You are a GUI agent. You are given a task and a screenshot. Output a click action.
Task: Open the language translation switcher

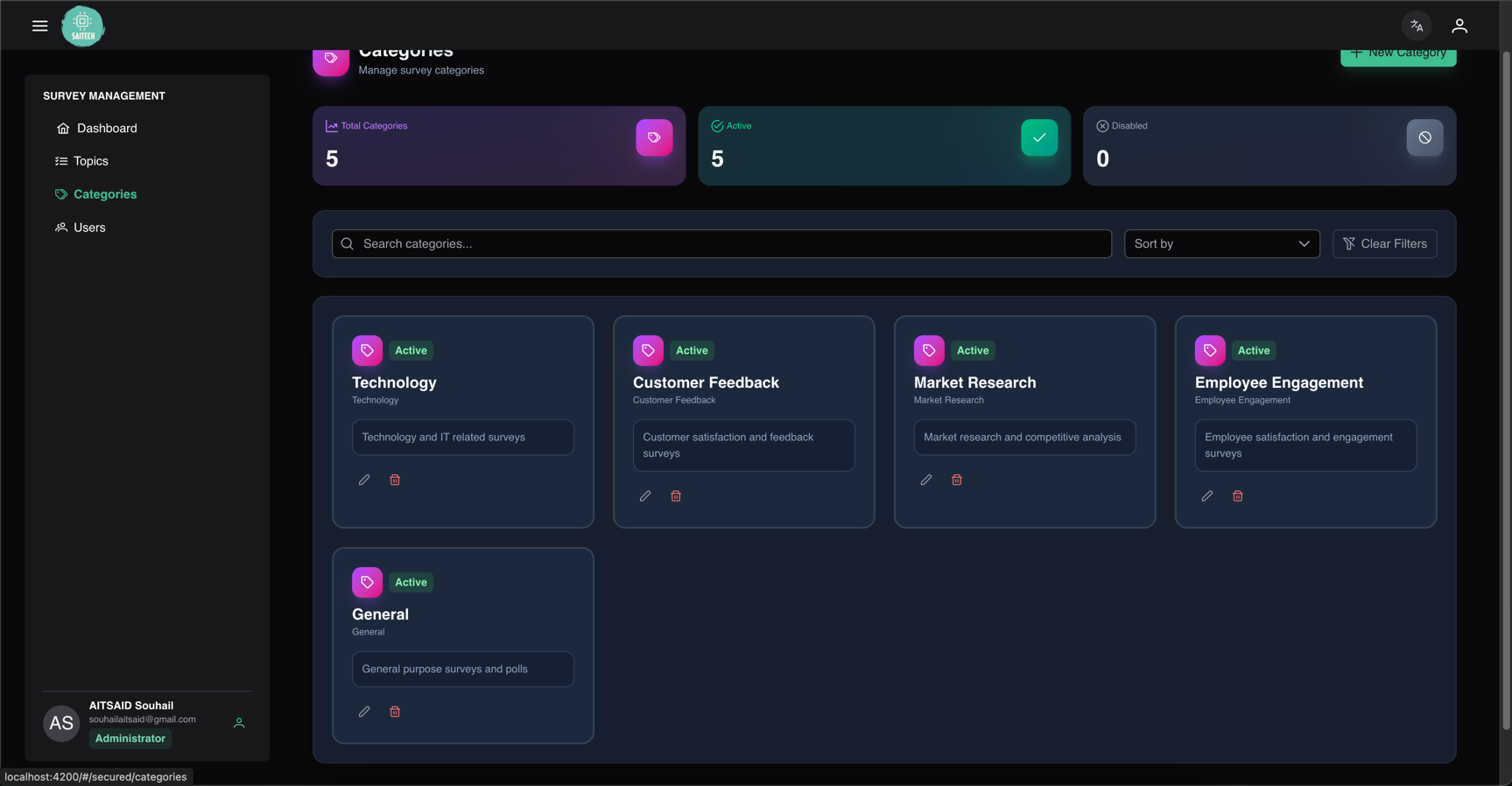coord(1417,26)
